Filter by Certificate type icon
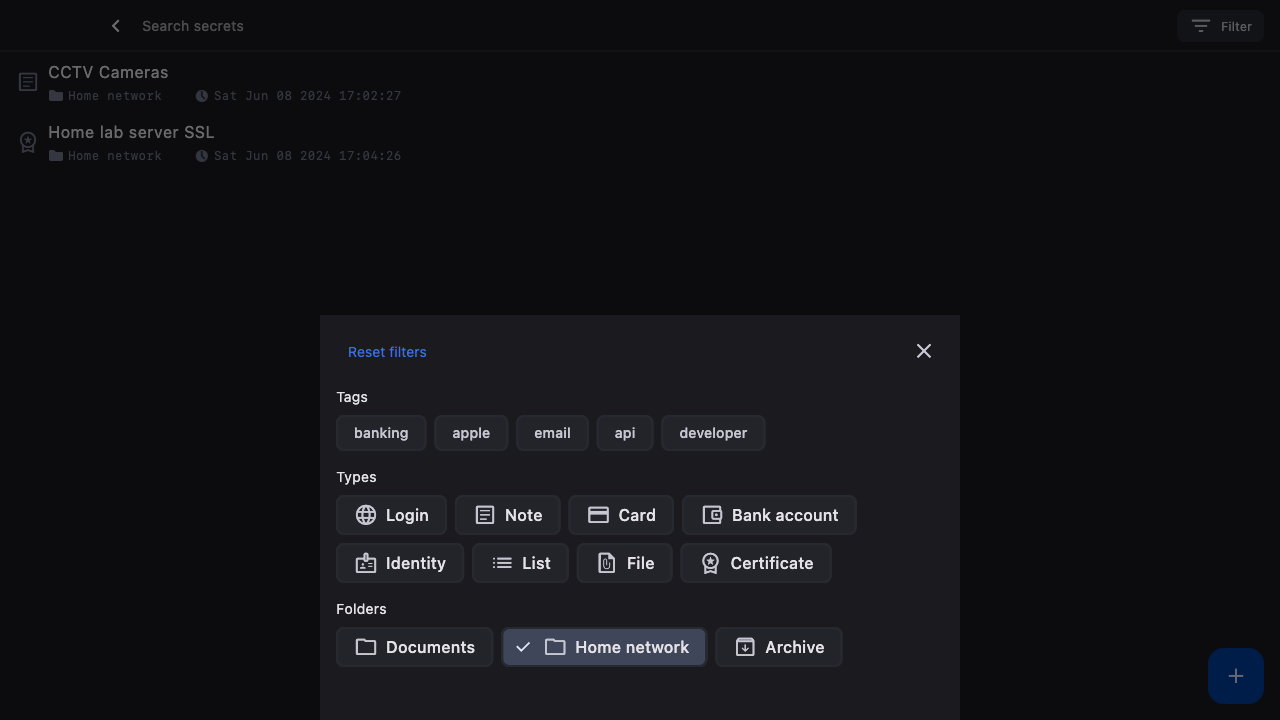The image size is (1280, 720). click(710, 563)
